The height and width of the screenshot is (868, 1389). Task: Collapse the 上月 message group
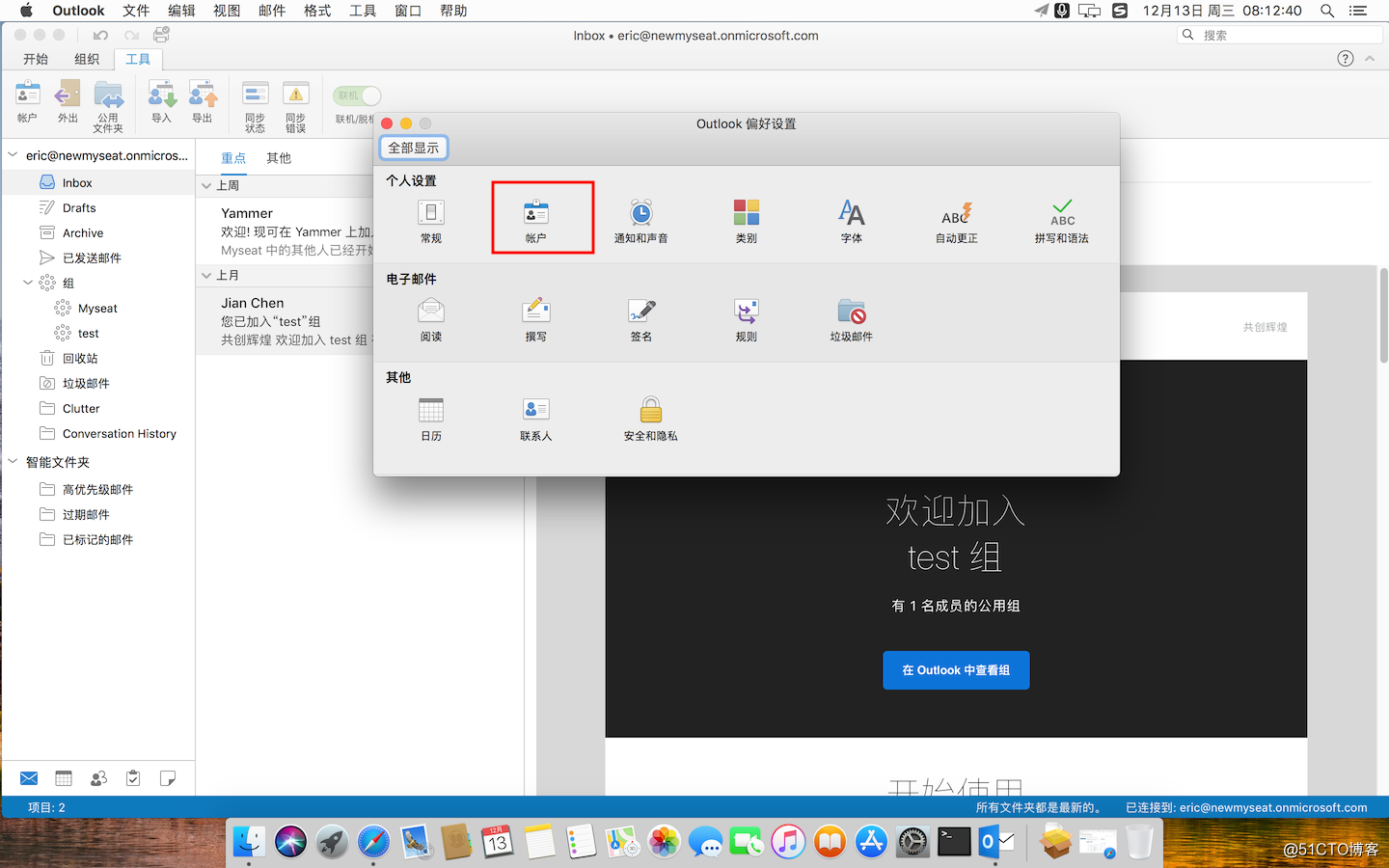(206, 275)
